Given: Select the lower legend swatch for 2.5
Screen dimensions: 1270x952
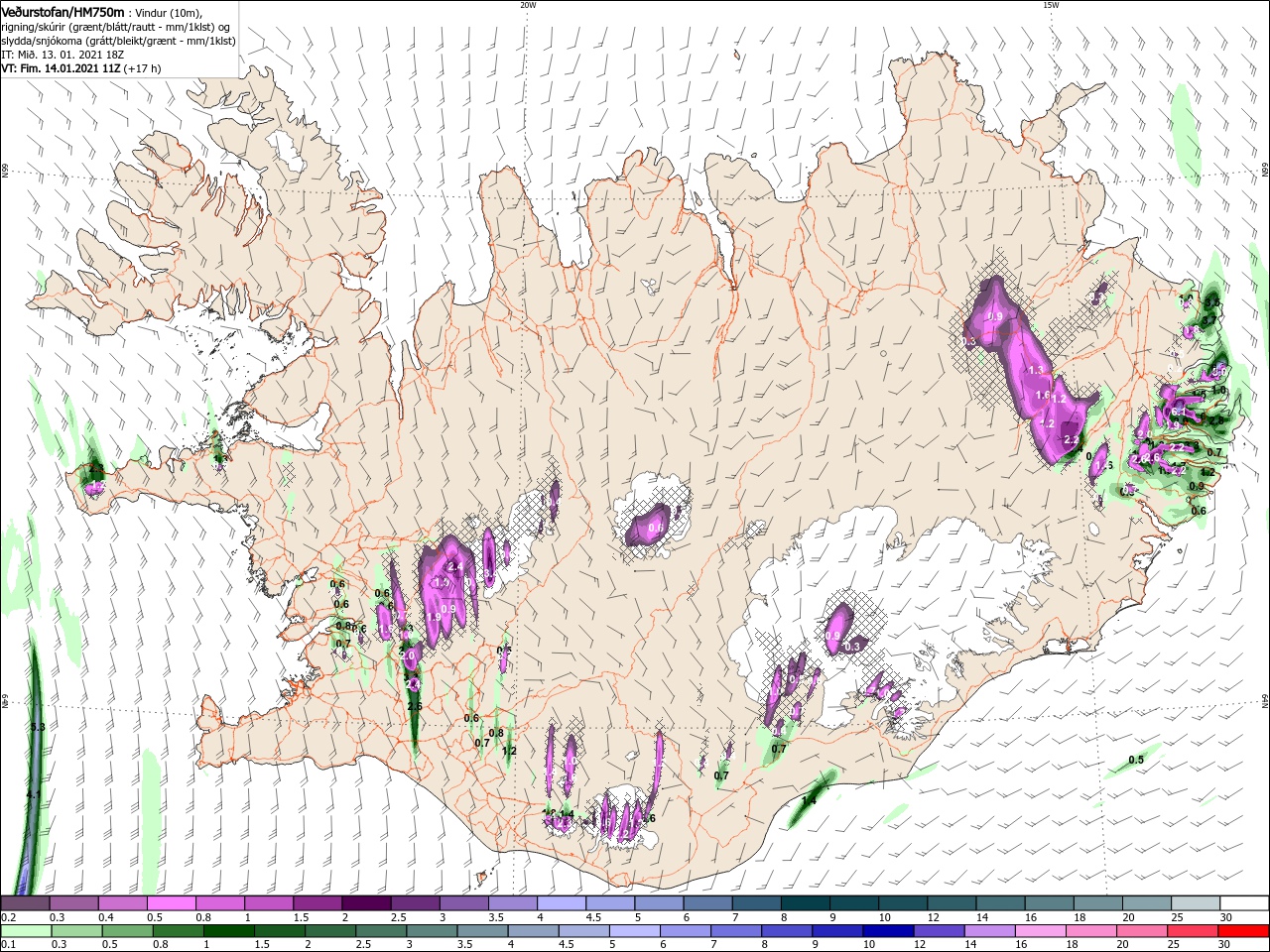Looking at the screenshot, I should [x=381, y=931].
